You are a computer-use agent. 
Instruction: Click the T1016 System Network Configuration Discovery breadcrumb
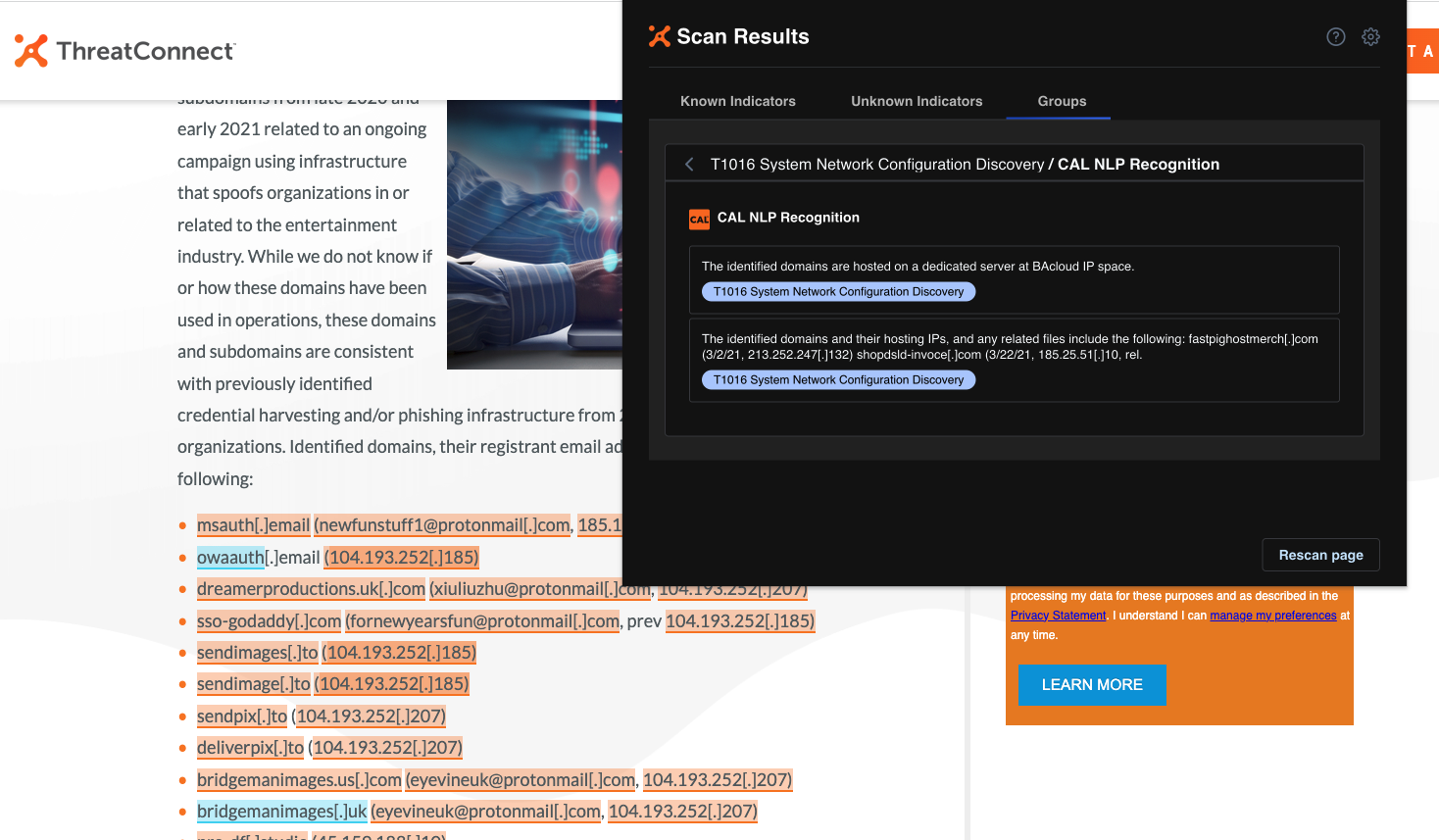pos(877,164)
